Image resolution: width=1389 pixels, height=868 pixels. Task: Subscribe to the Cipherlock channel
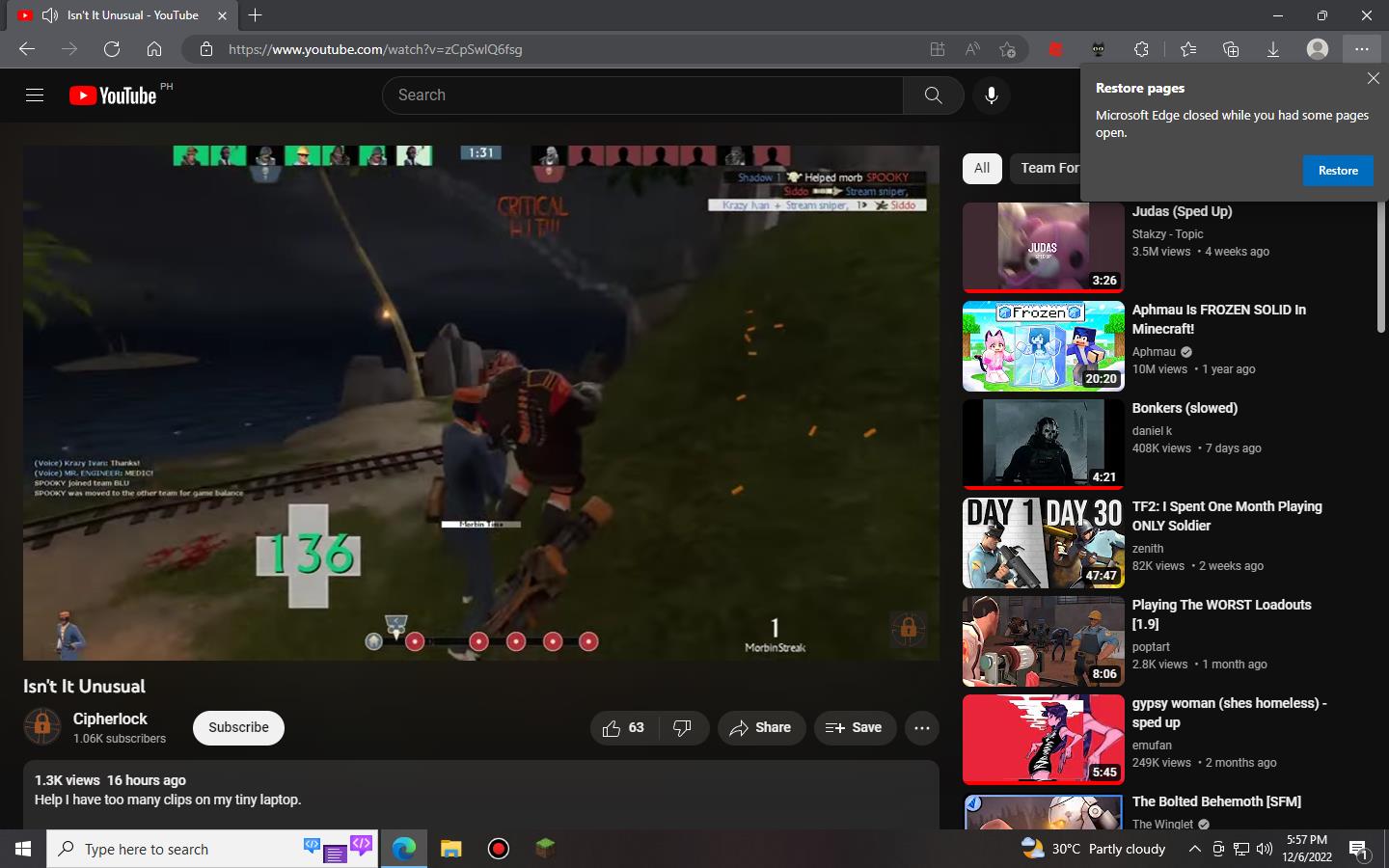238,728
